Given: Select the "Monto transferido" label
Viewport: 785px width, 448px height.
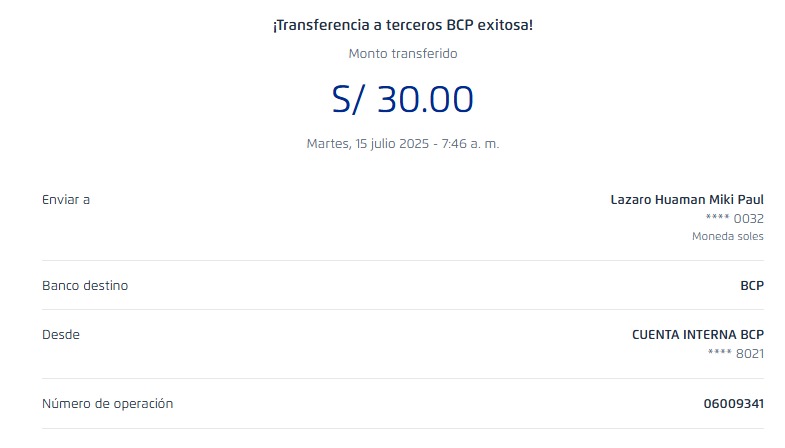Looking at the screenshot, I should pyautogui.click(x=402, y=54).
